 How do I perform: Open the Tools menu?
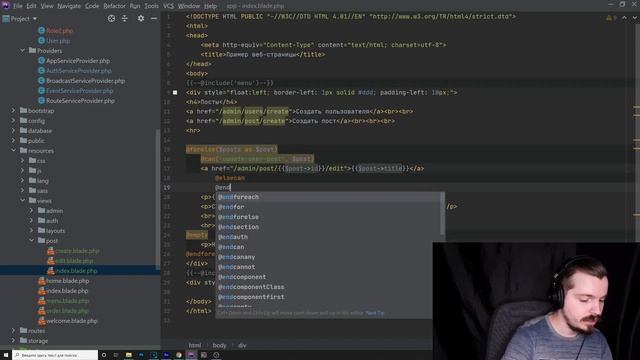[x=151, y=6]
